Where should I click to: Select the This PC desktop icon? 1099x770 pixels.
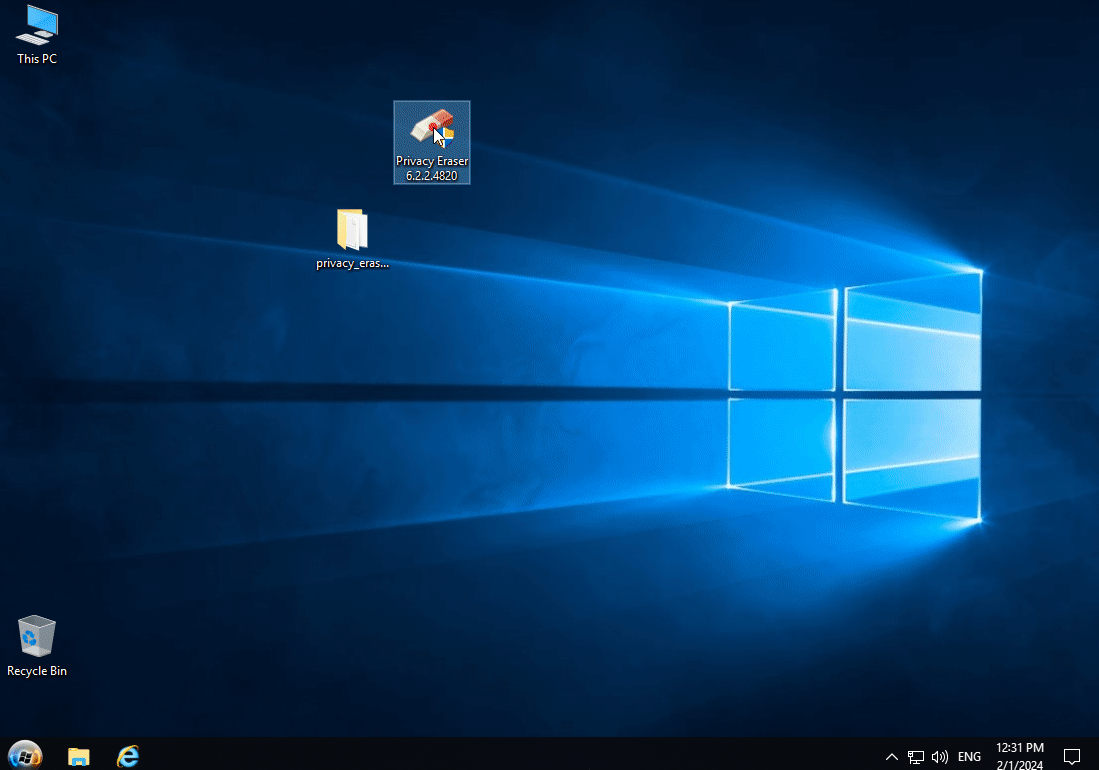[36, 35]
